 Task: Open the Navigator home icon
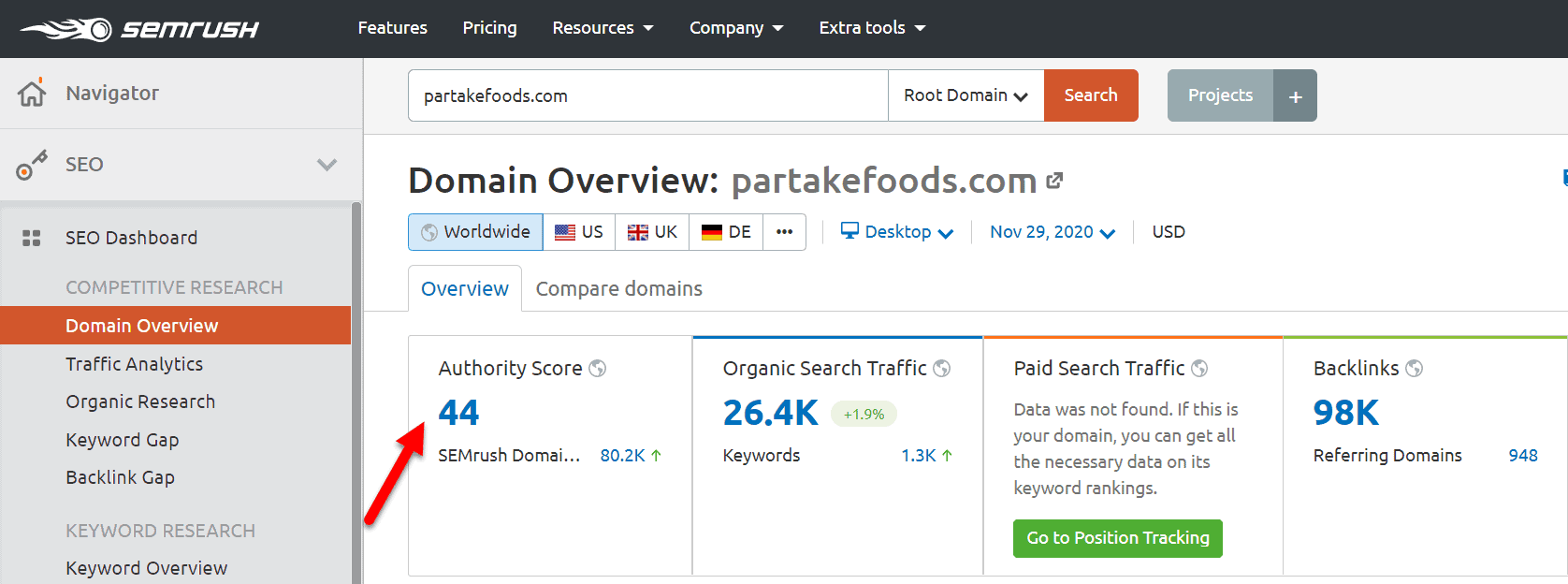[x=32, y=93]
